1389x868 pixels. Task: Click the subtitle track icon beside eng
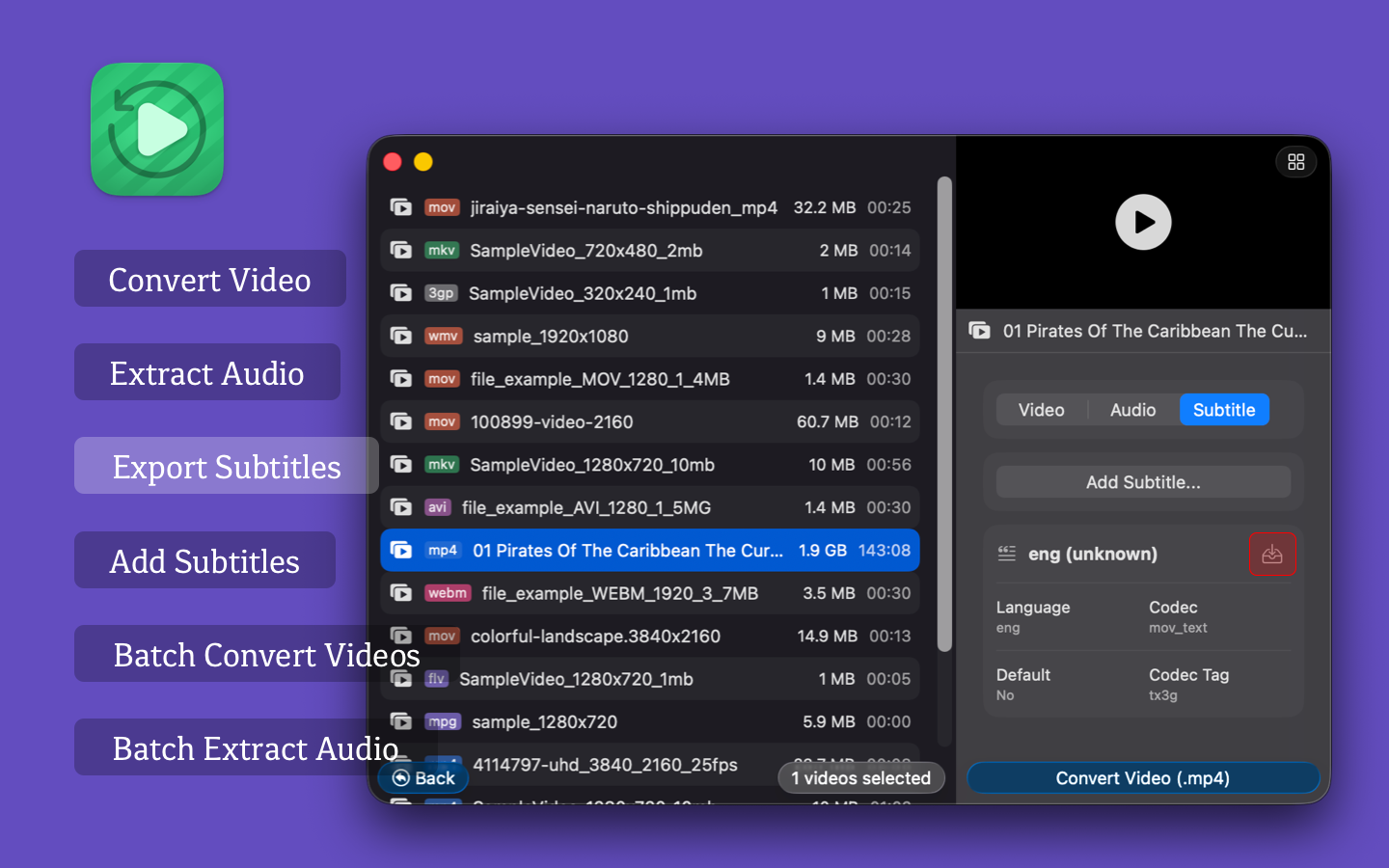tap(1007, 554)
